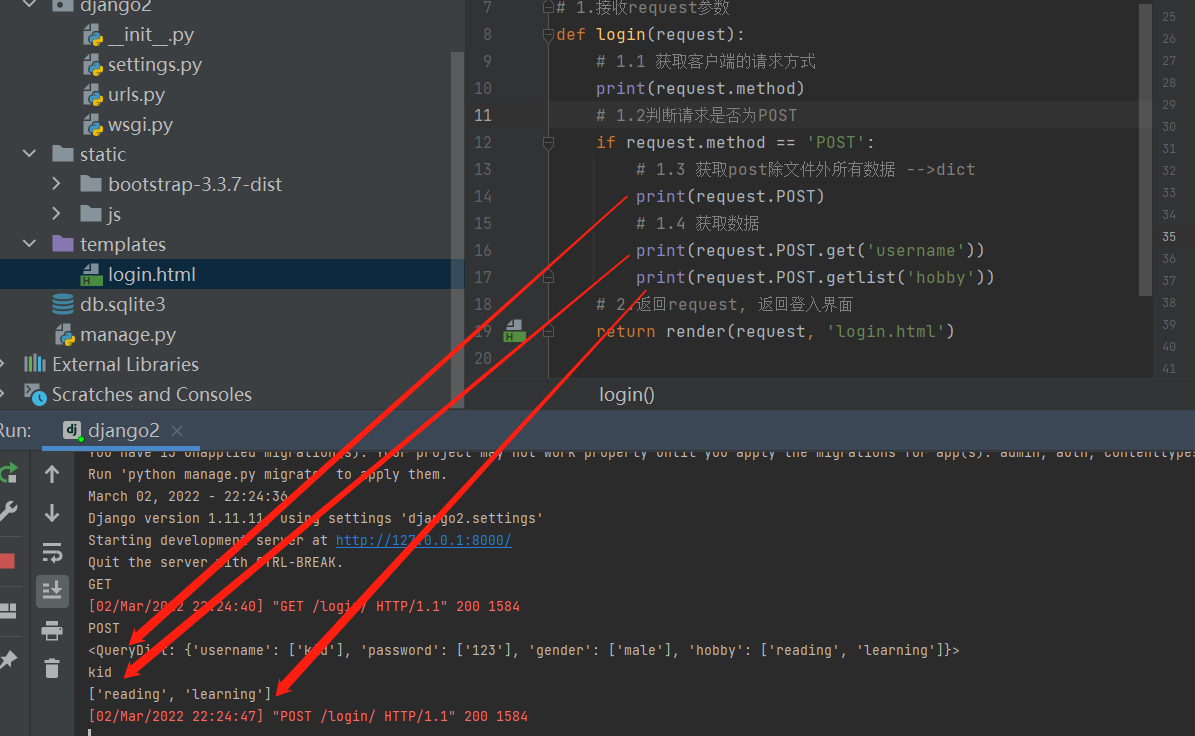This screenshot has height=736, width=1195.
Task: Click the restore layout icon in Run panel
Action: [x=8, y=610]
